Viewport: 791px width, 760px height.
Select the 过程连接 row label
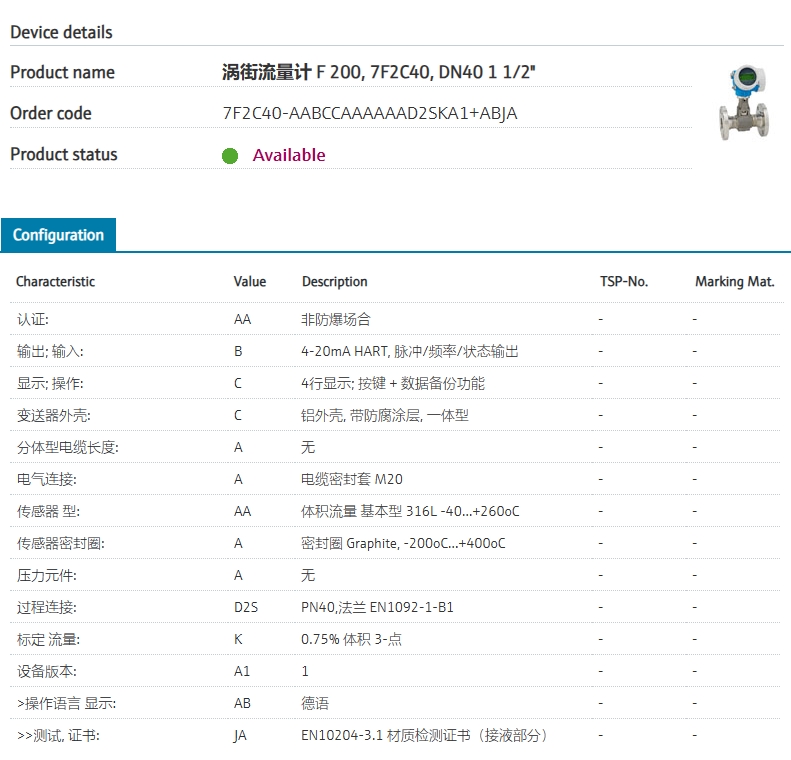click(46, 607)
